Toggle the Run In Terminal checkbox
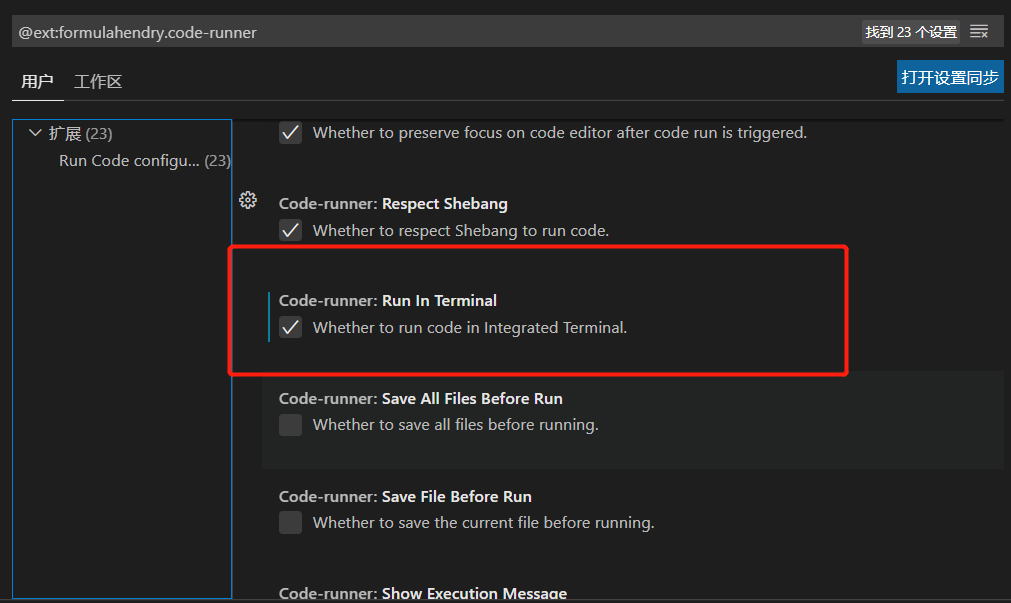This screenshot has width=1011, height=603. pos(290,327)
